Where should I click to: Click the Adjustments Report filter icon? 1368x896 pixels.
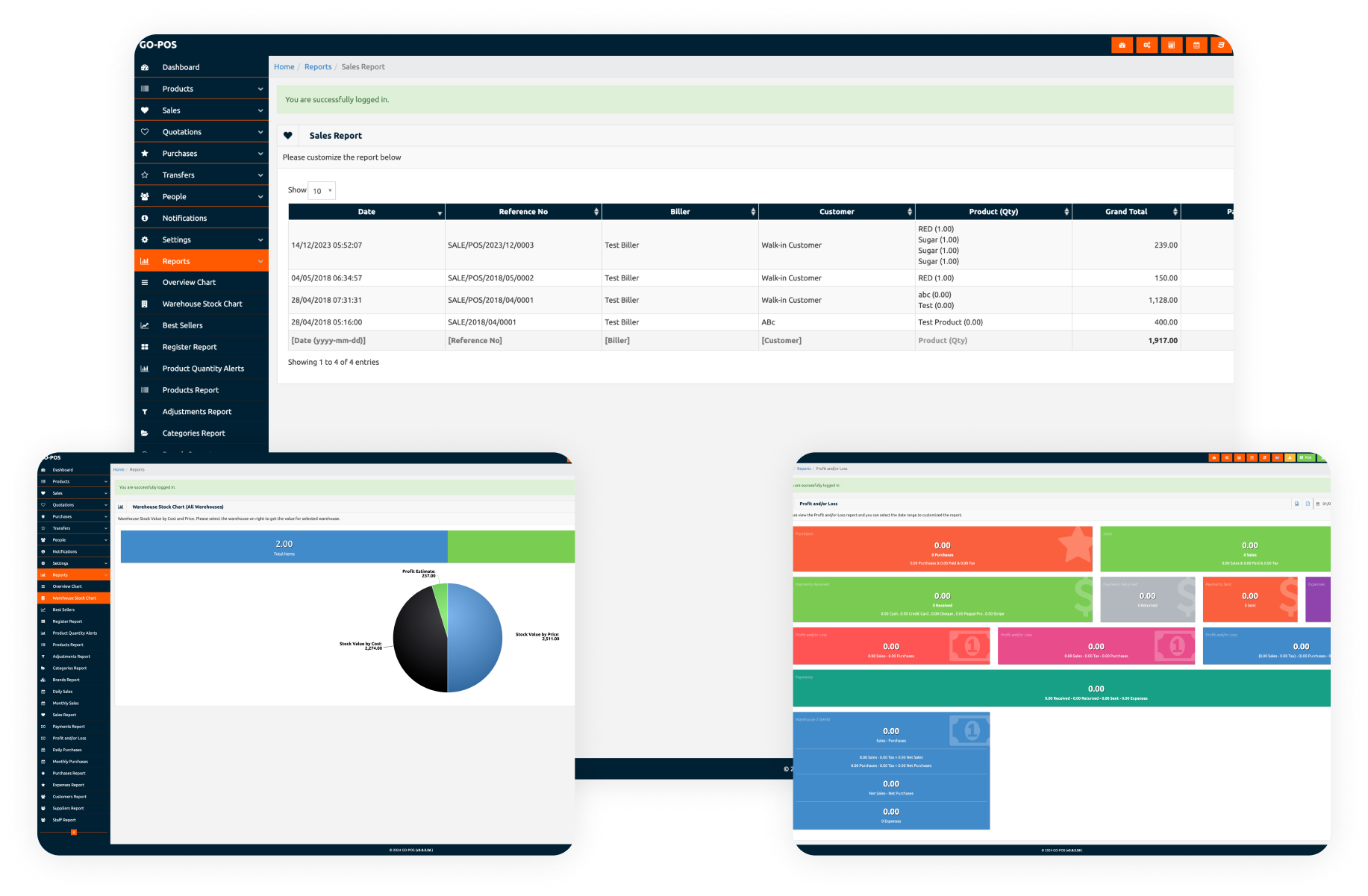[x=145, y=412]
